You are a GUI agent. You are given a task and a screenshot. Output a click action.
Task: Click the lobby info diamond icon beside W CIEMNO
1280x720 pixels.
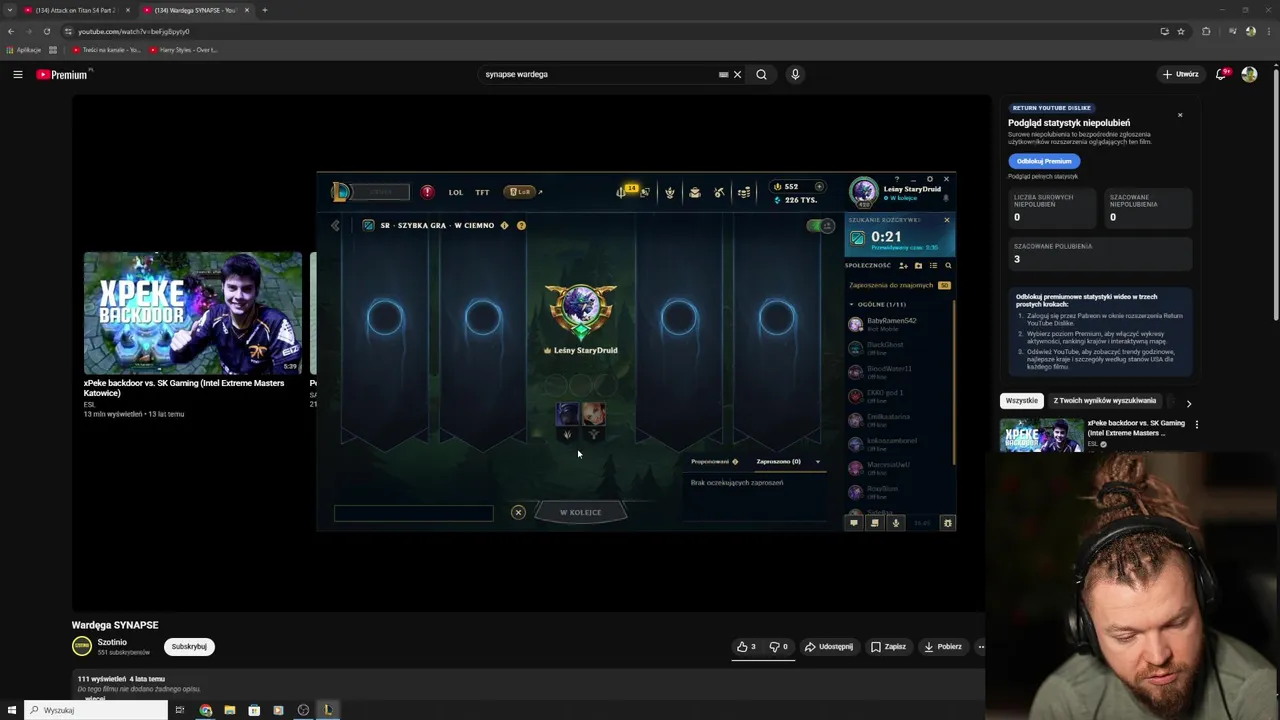tap(504, 225)
